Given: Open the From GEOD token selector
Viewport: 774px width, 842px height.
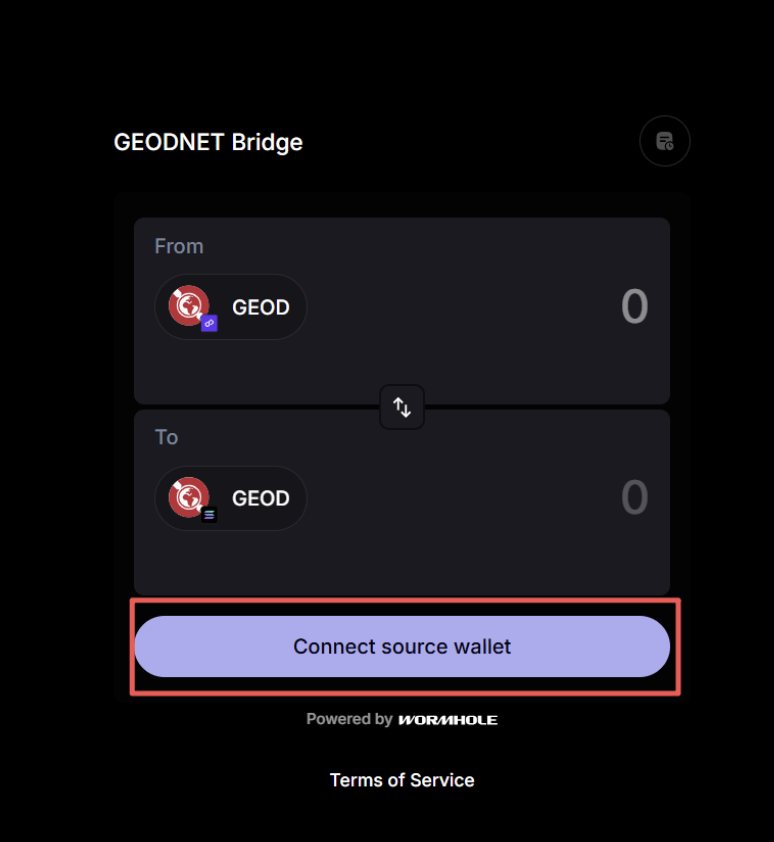Looking at the screenshot, I should (x=231, y=307).
